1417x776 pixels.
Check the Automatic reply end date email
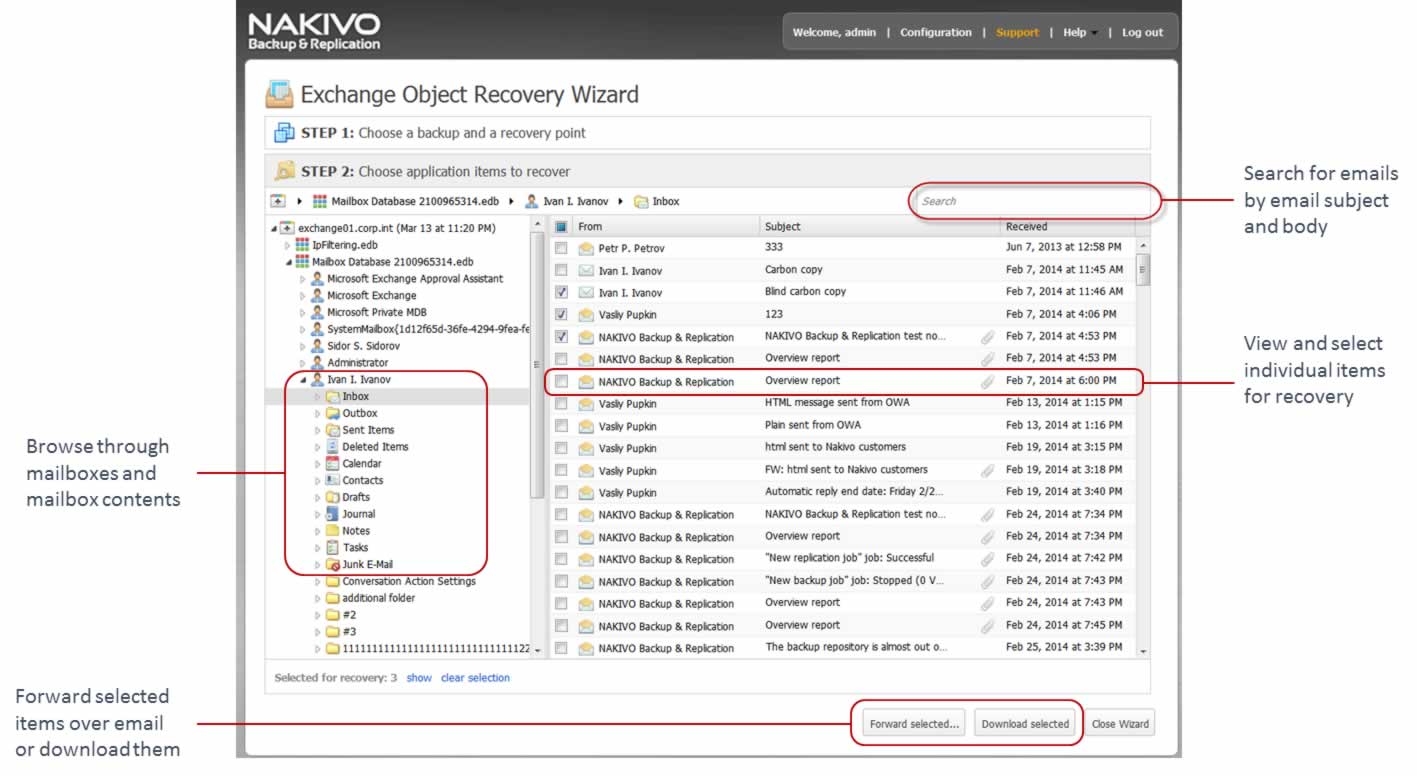[x=561, y=493]
